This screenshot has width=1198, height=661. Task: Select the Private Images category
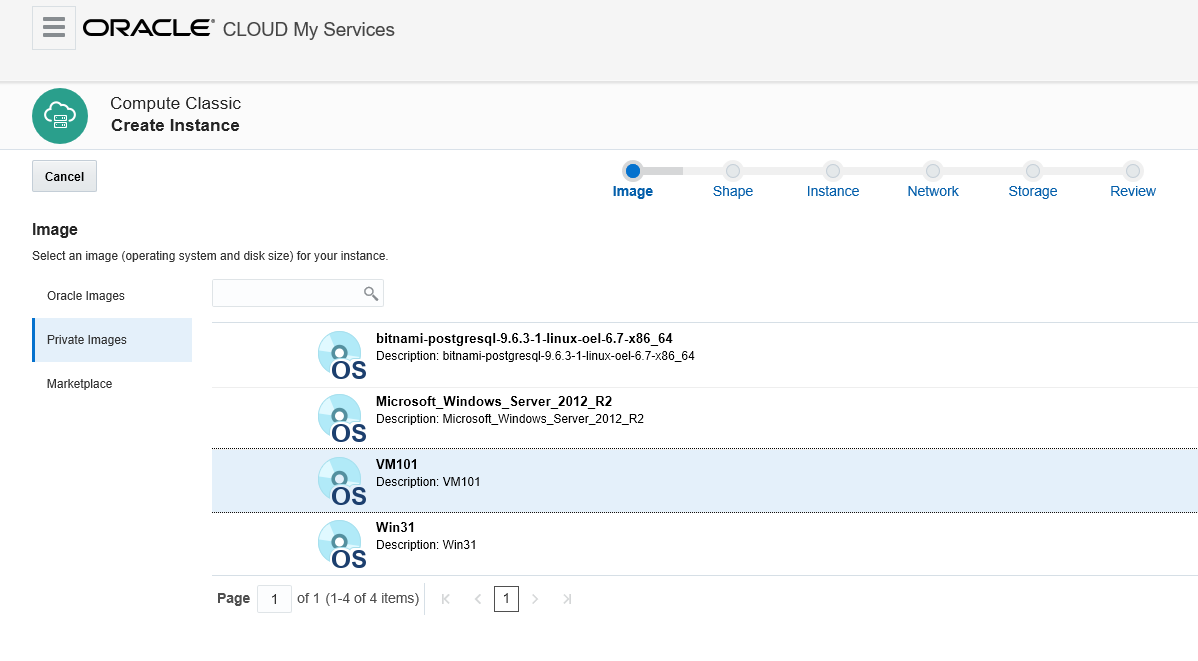pyautogui.click(x=112, y=340)
